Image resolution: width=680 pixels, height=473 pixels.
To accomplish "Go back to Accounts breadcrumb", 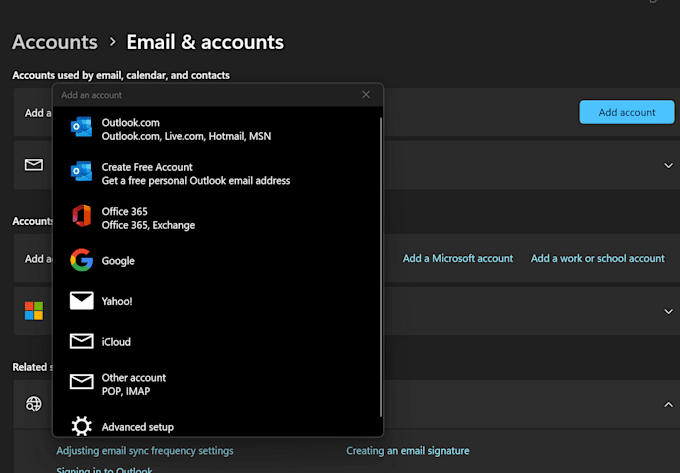I will point(55,42).
